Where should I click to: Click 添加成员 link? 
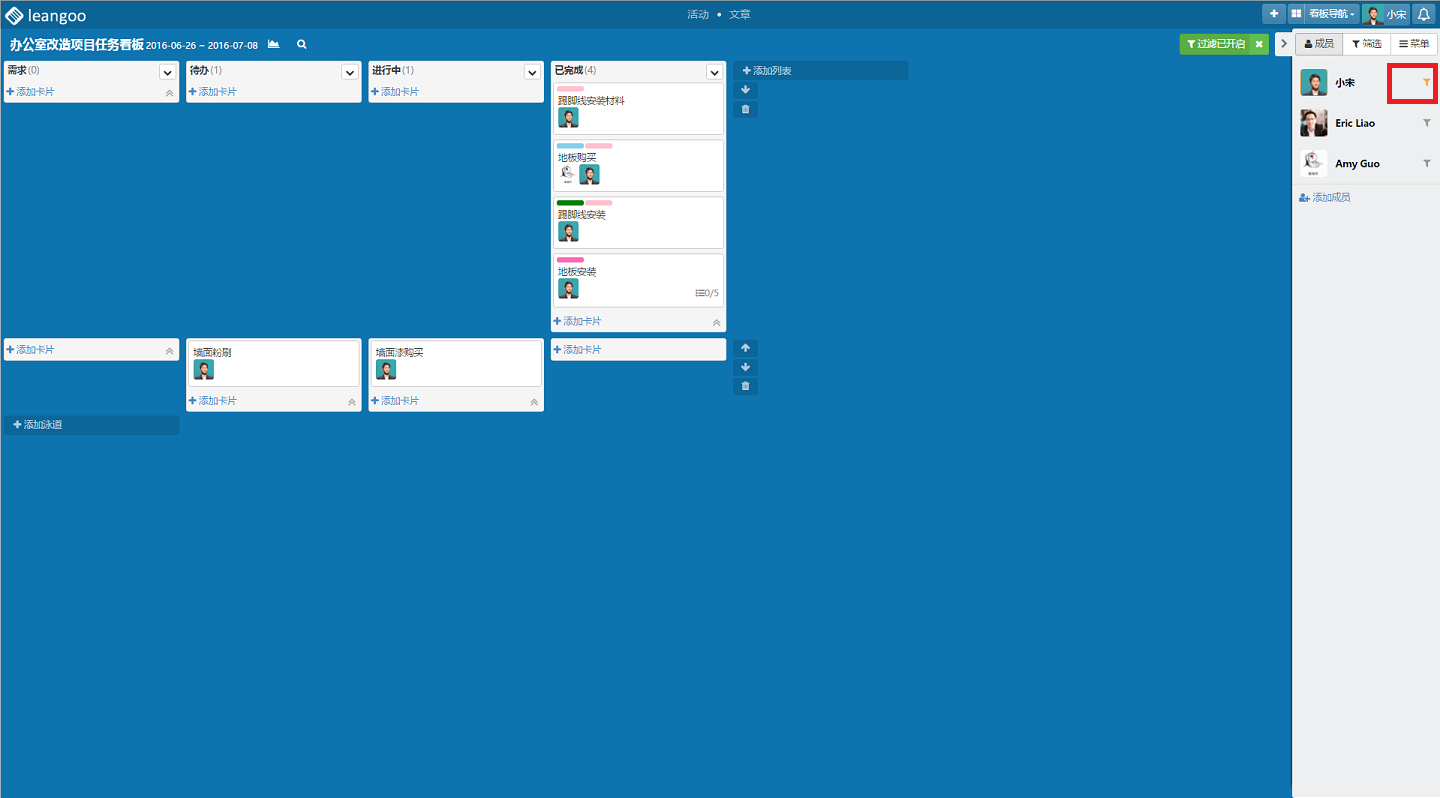pyautogui.click(x=1325, y=198)
